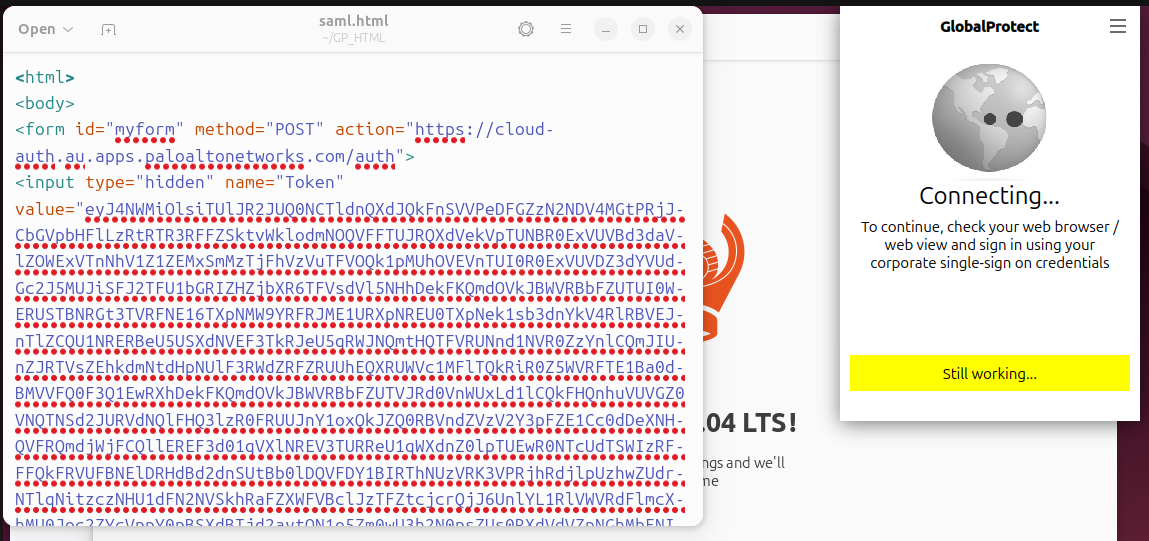Click the "POST" method value in code
This screenshot has width=1149, height=541.
click(x=295, y=130)
